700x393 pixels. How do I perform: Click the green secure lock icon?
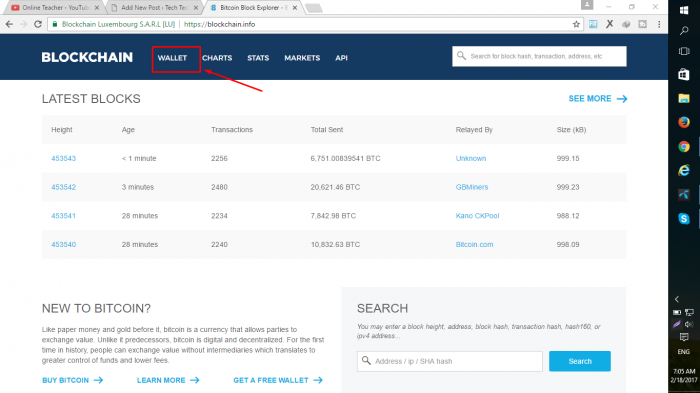coord(55,24)
